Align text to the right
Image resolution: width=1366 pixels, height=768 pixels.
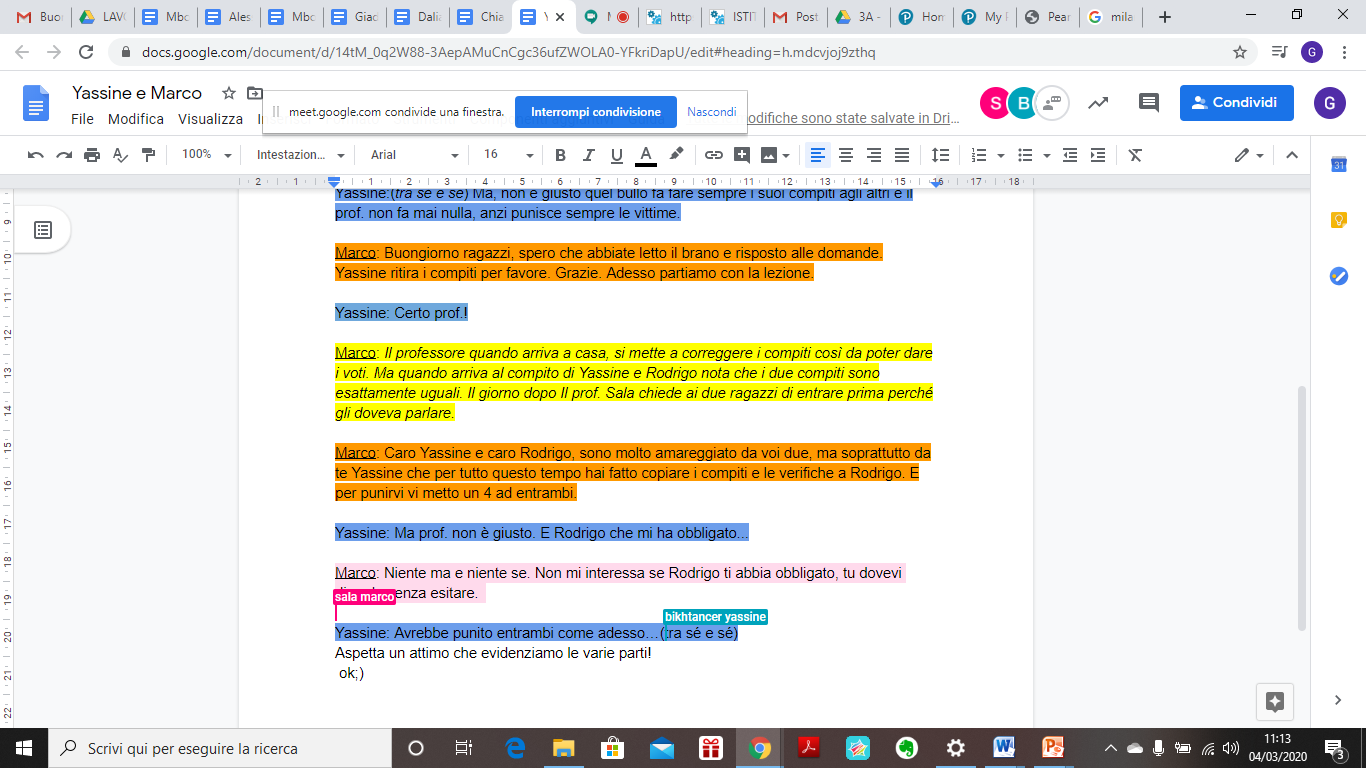874,155
